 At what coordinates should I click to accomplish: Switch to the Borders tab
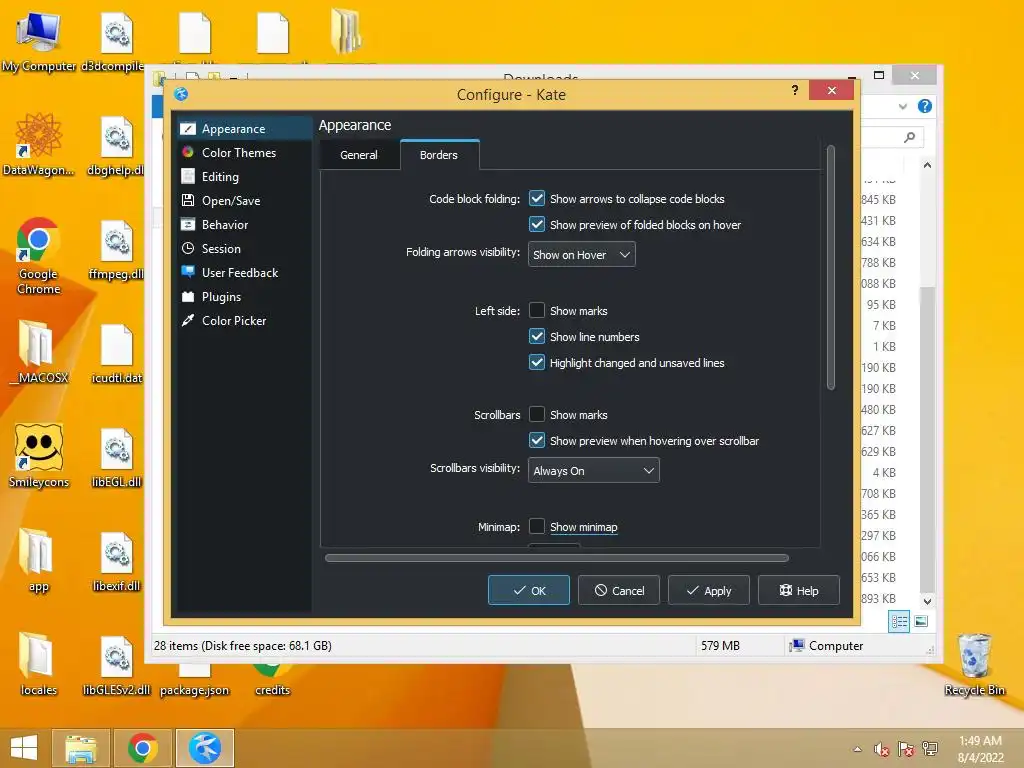pos(439,155)
